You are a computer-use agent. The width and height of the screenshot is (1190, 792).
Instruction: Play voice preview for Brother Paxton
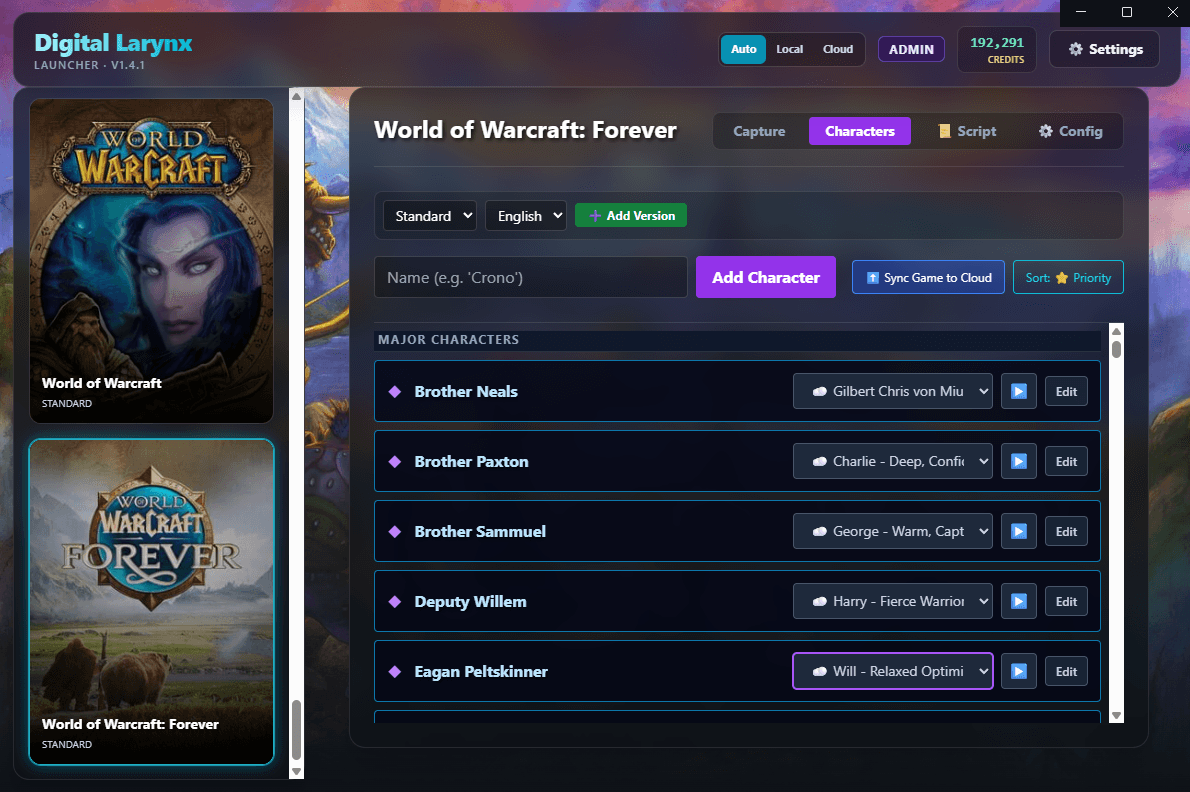[1018, 461]
